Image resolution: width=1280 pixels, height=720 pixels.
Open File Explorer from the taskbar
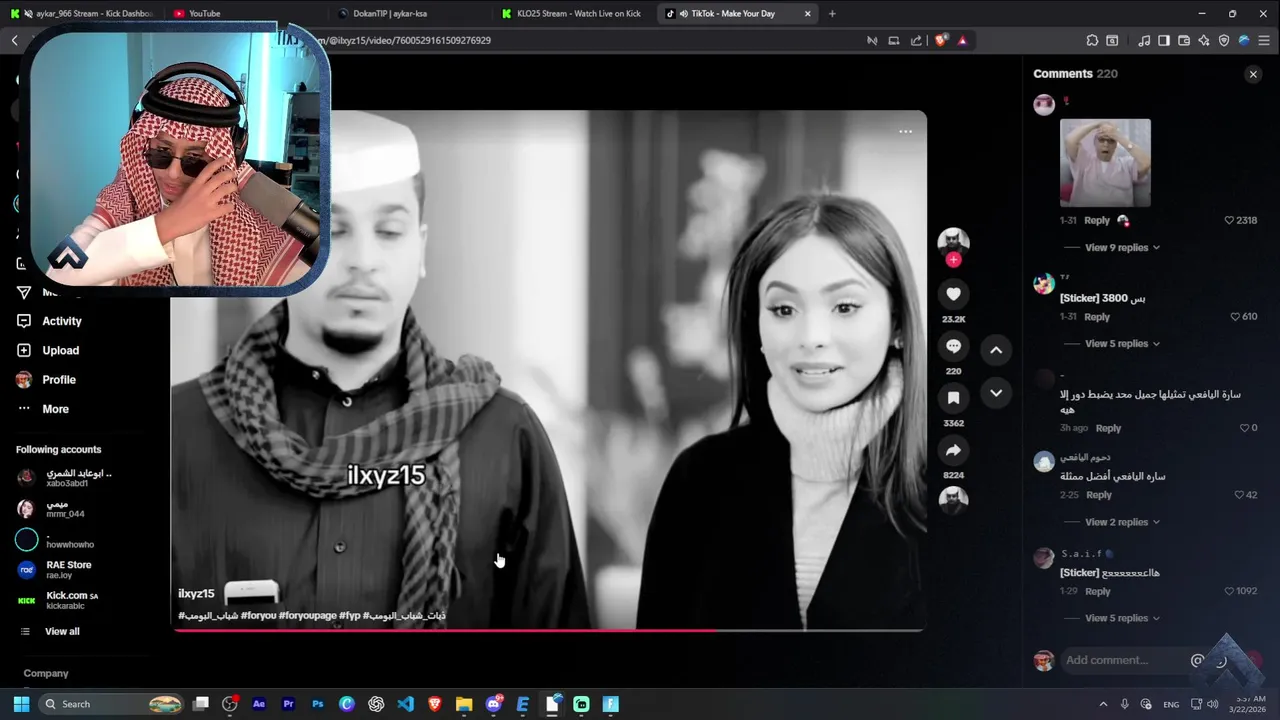tap(464, 704)
